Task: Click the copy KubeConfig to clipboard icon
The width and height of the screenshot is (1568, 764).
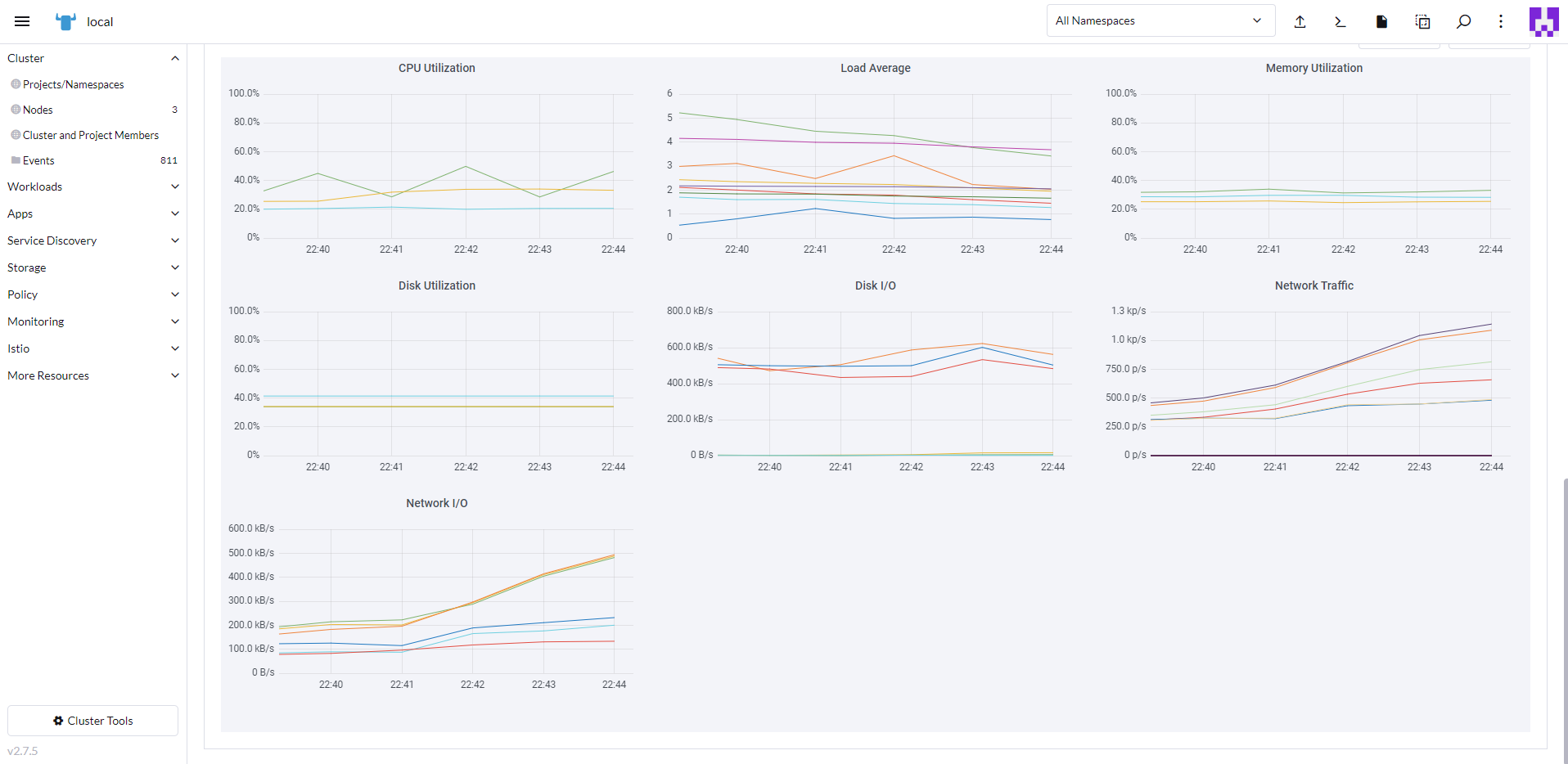Action: coord(1422,21)
